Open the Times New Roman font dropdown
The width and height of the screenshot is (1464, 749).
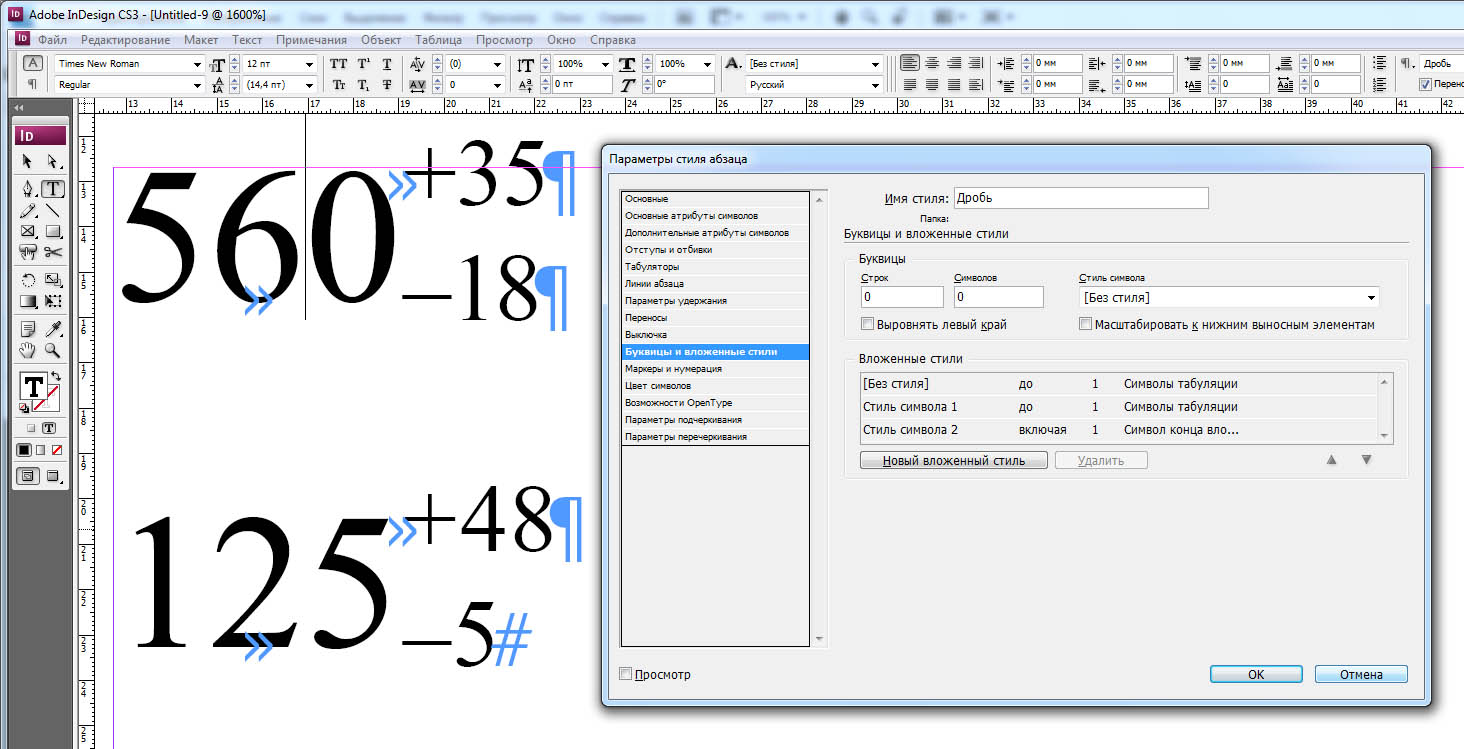[130, 63]
